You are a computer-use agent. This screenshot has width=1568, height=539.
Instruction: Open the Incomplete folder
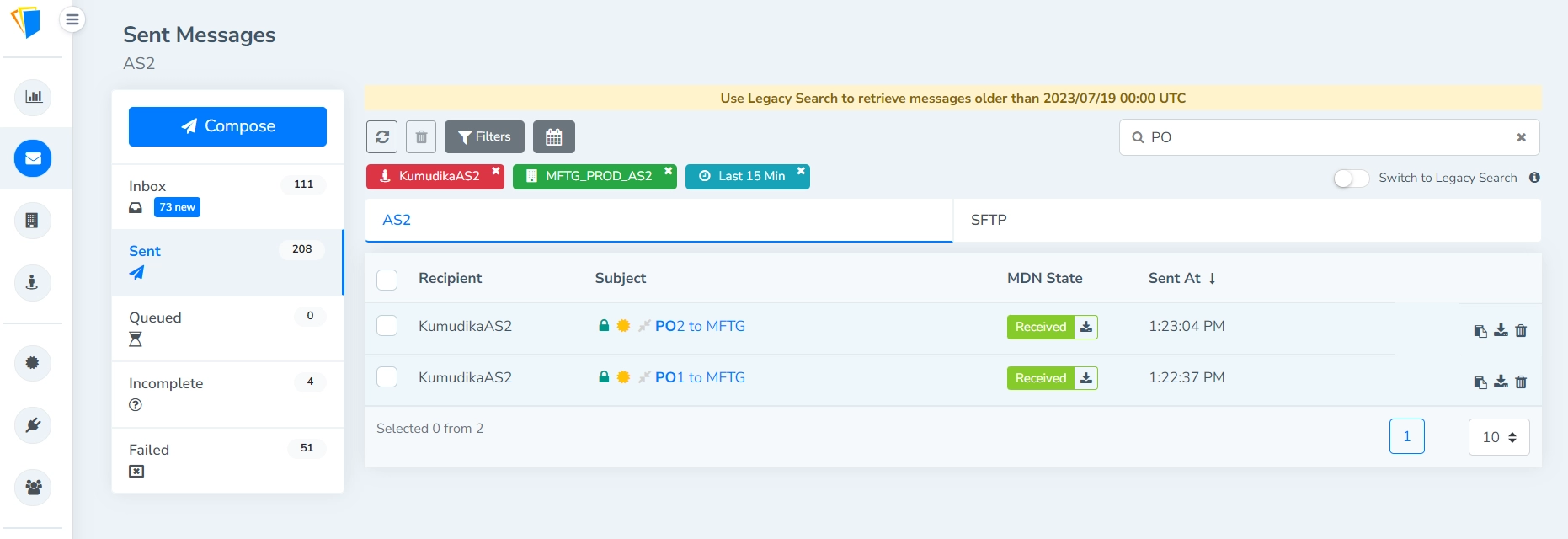227,394
